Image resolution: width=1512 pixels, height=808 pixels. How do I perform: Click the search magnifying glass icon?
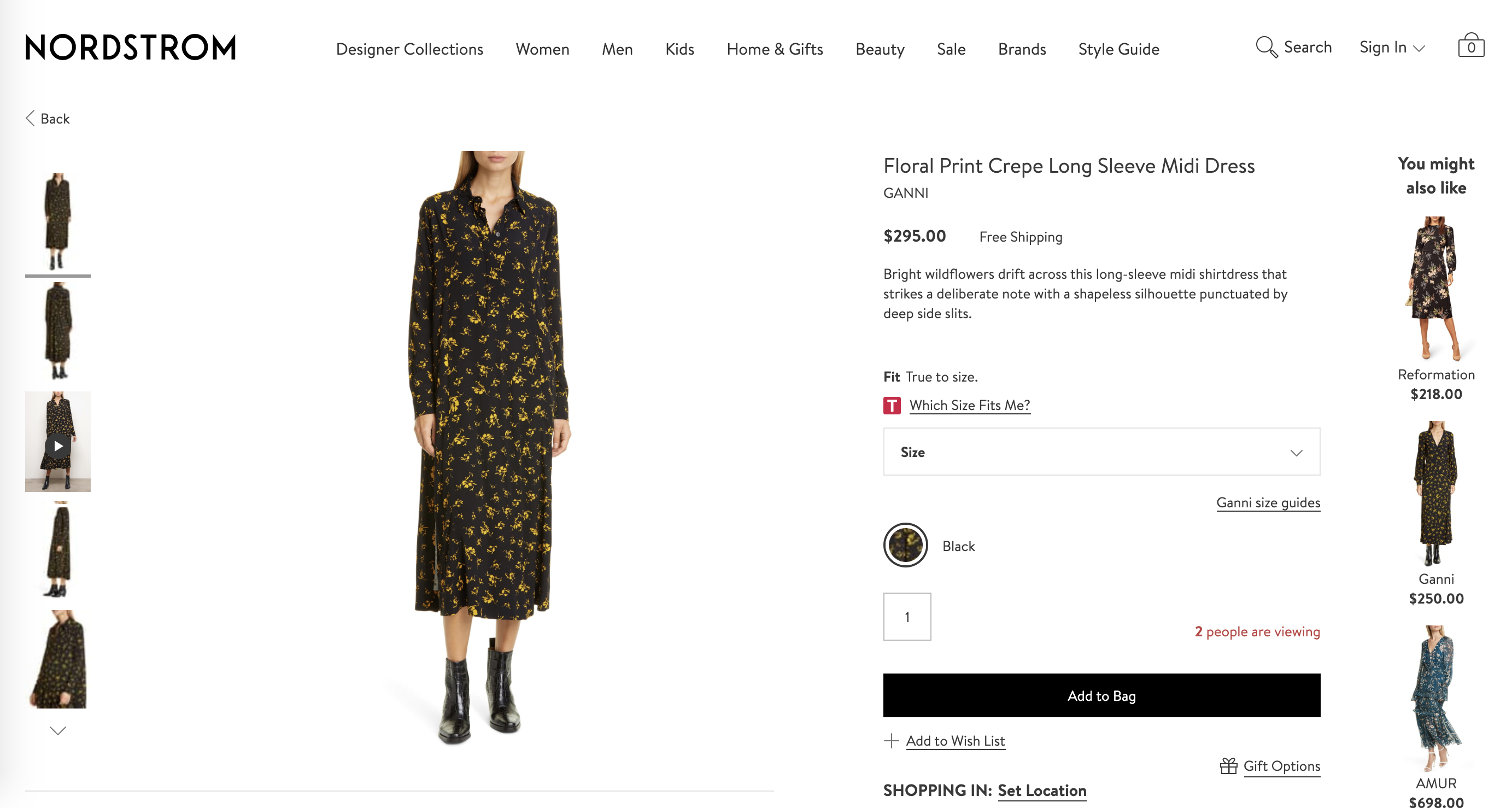pyautogui.click(x=1266, y=47)
